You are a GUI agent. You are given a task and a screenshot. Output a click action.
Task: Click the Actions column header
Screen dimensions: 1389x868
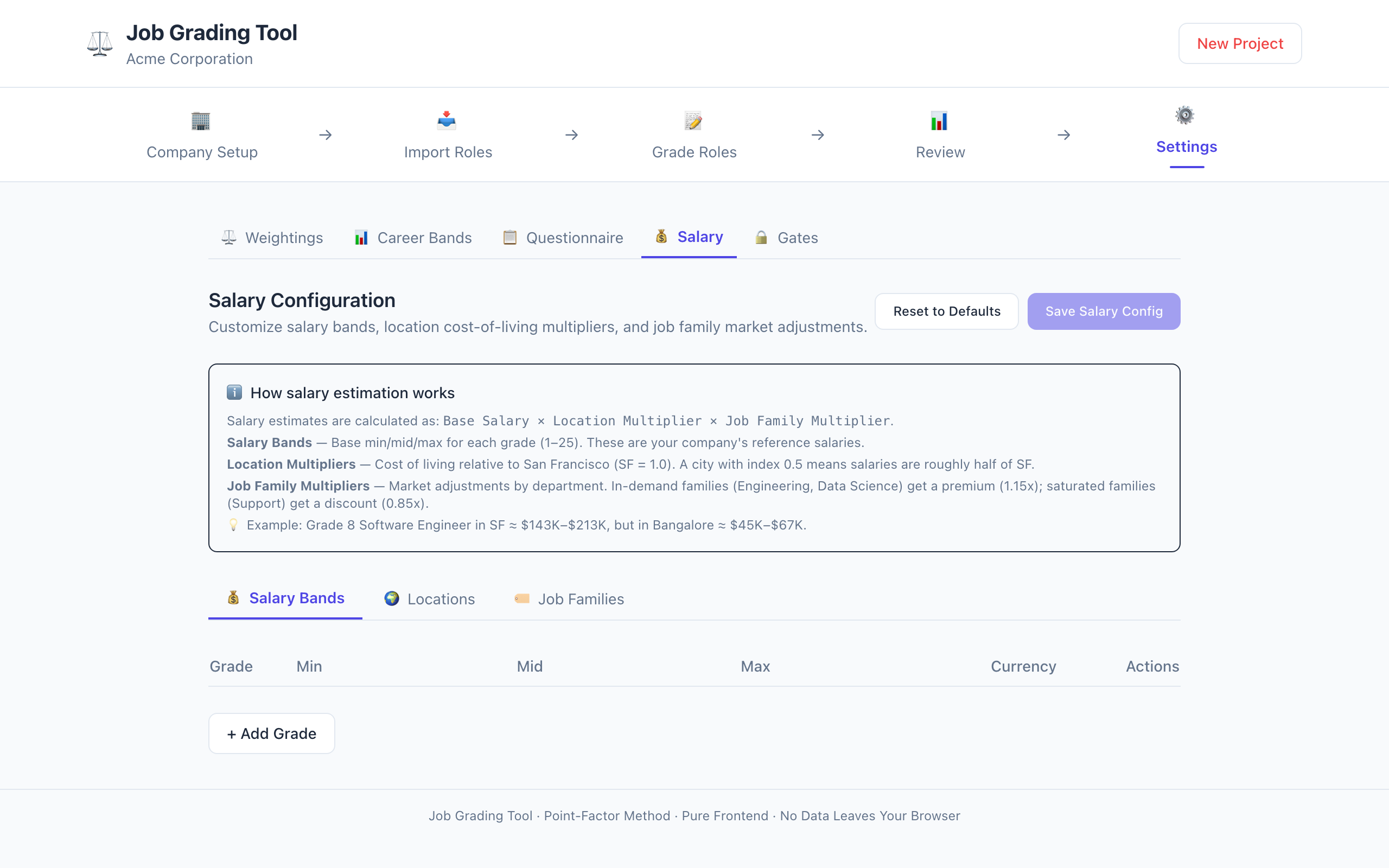[x=1152, y=666]
